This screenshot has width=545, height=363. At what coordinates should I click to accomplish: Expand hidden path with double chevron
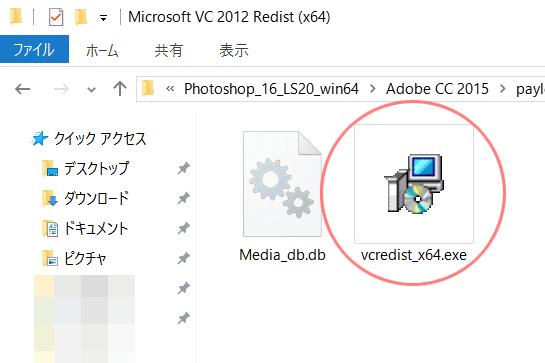pyautogui.click(x=170, y=89)
